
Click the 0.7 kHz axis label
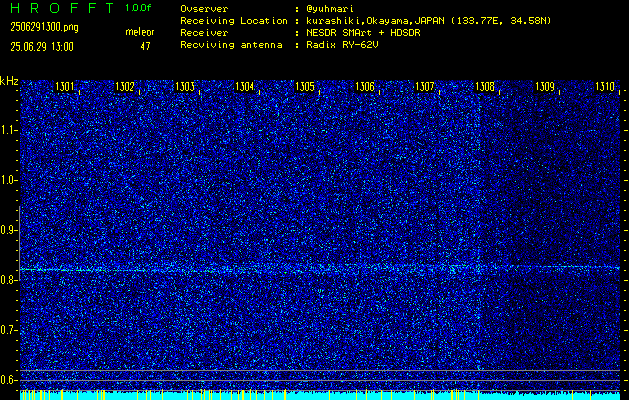pyautogui.click(x=8, y=330)
